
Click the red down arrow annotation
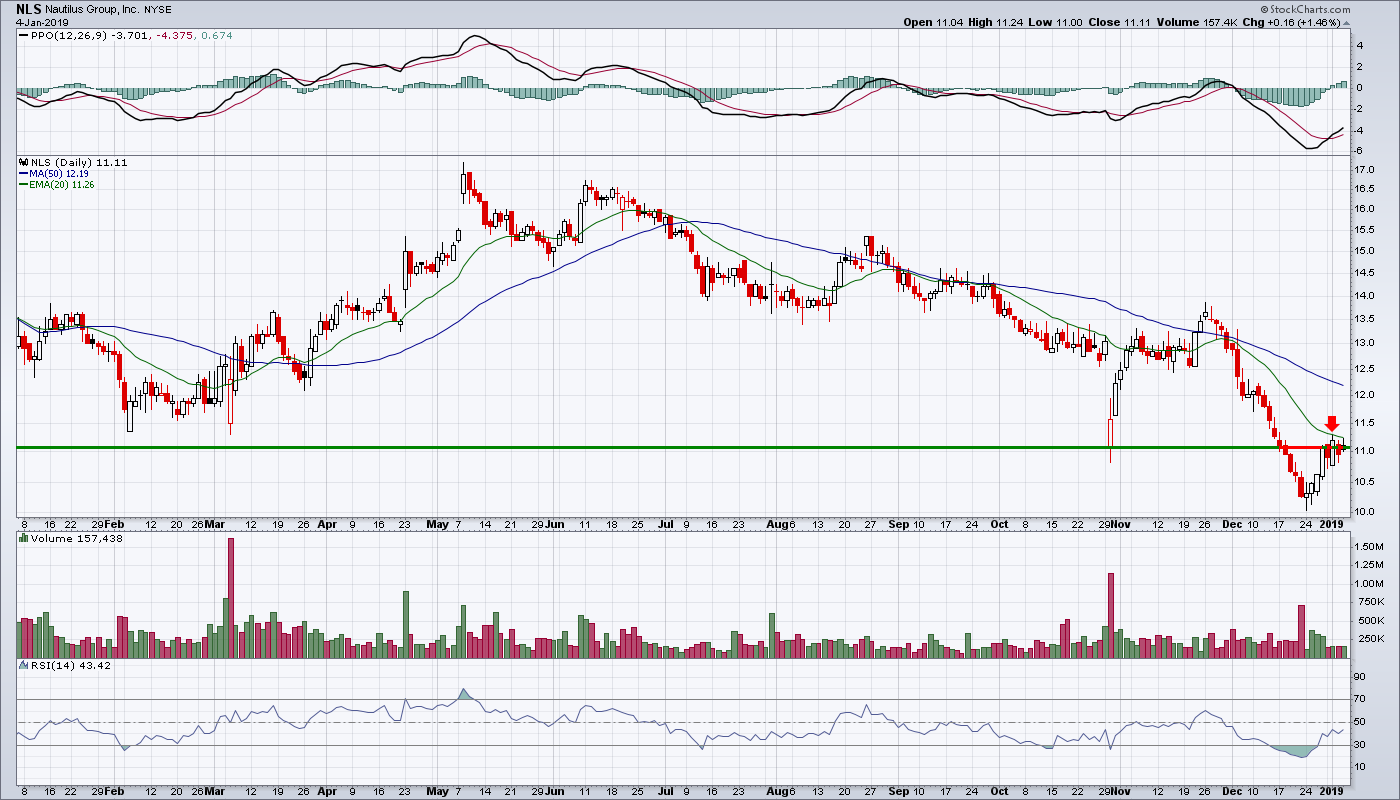(x=1332, y=424)
